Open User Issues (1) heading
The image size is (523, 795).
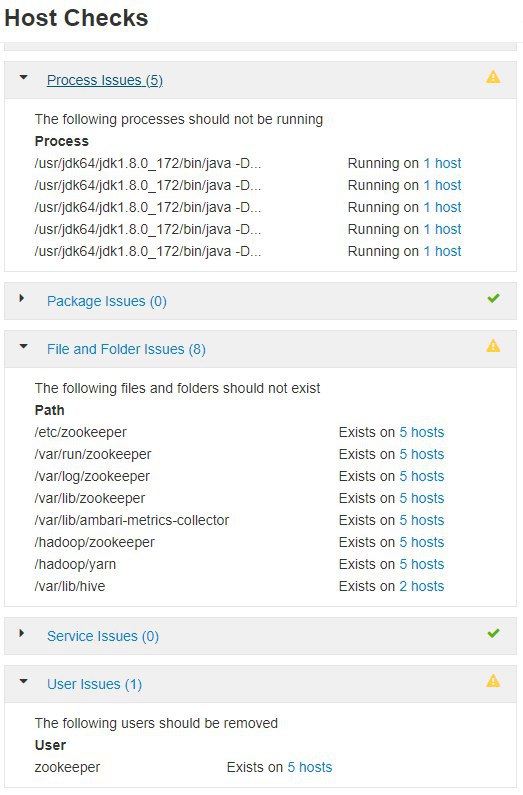pyautogui.click(x=94, y=684)
